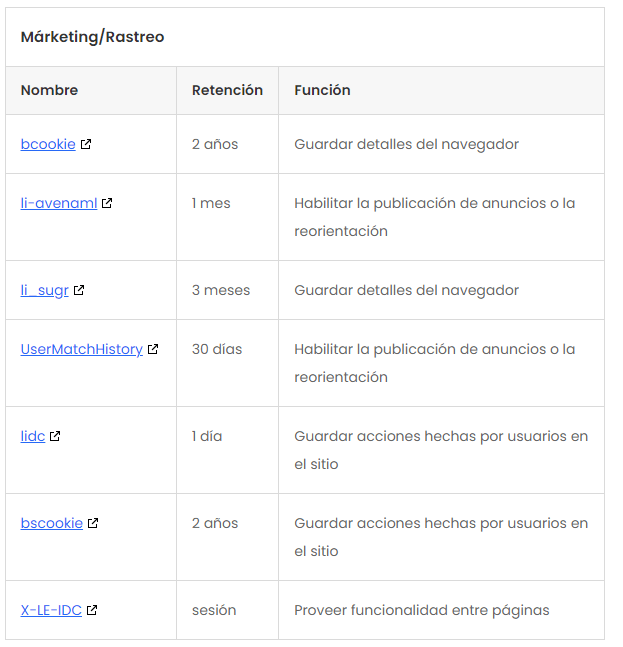
Task: Click the external link icon beside lidc
Action: 55,436
